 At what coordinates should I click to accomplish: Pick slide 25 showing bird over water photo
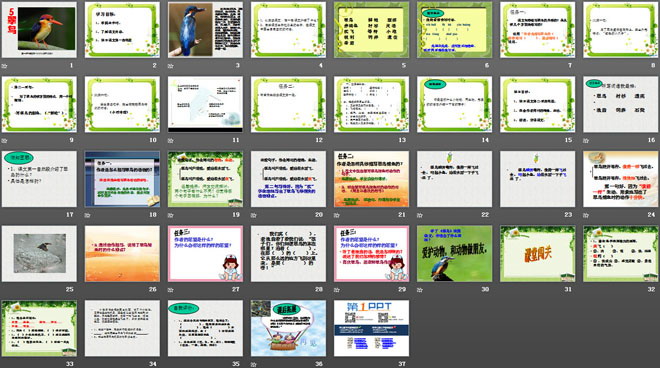39,253
